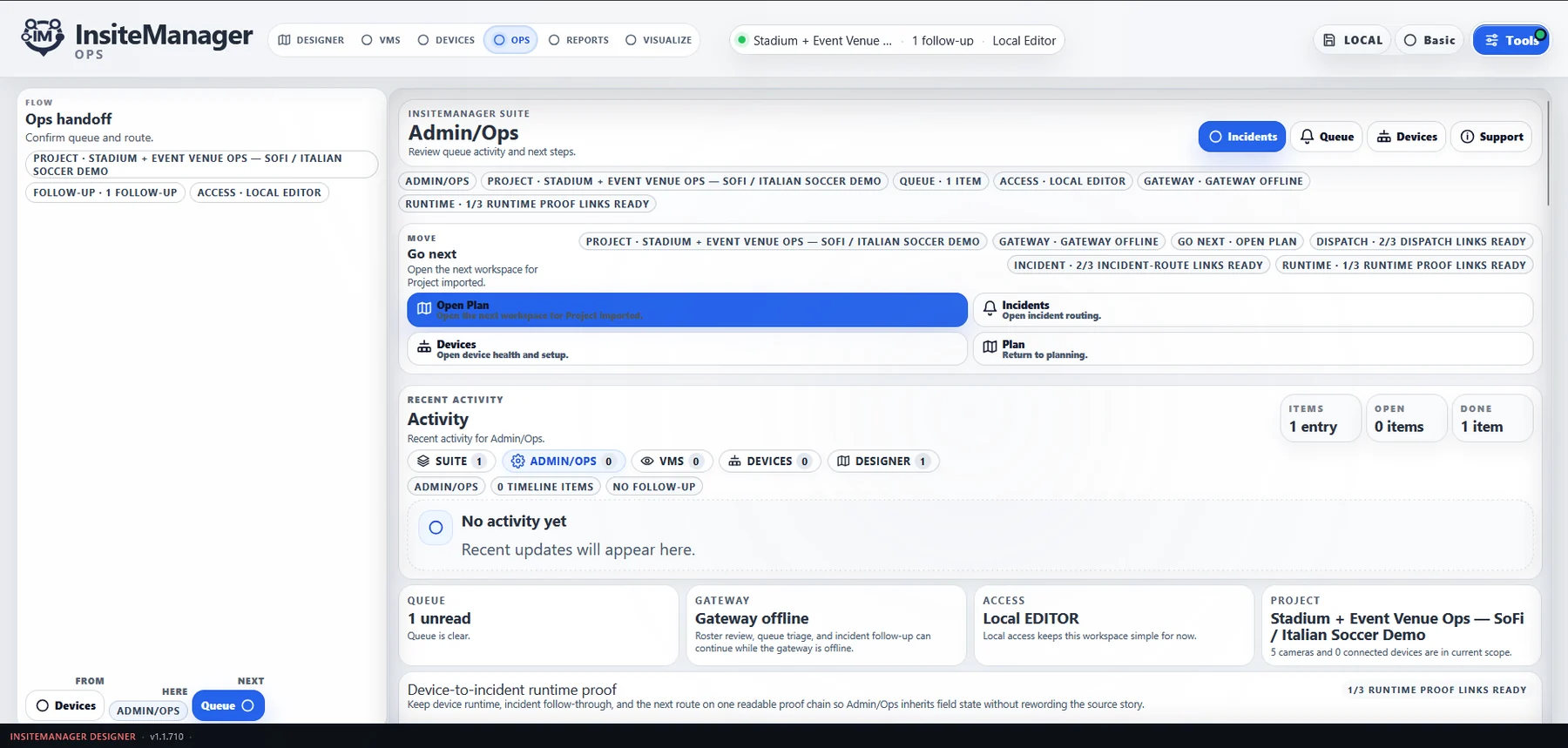
Task: Click the map icon on DESIGNER filter
Action: [843, 462]
